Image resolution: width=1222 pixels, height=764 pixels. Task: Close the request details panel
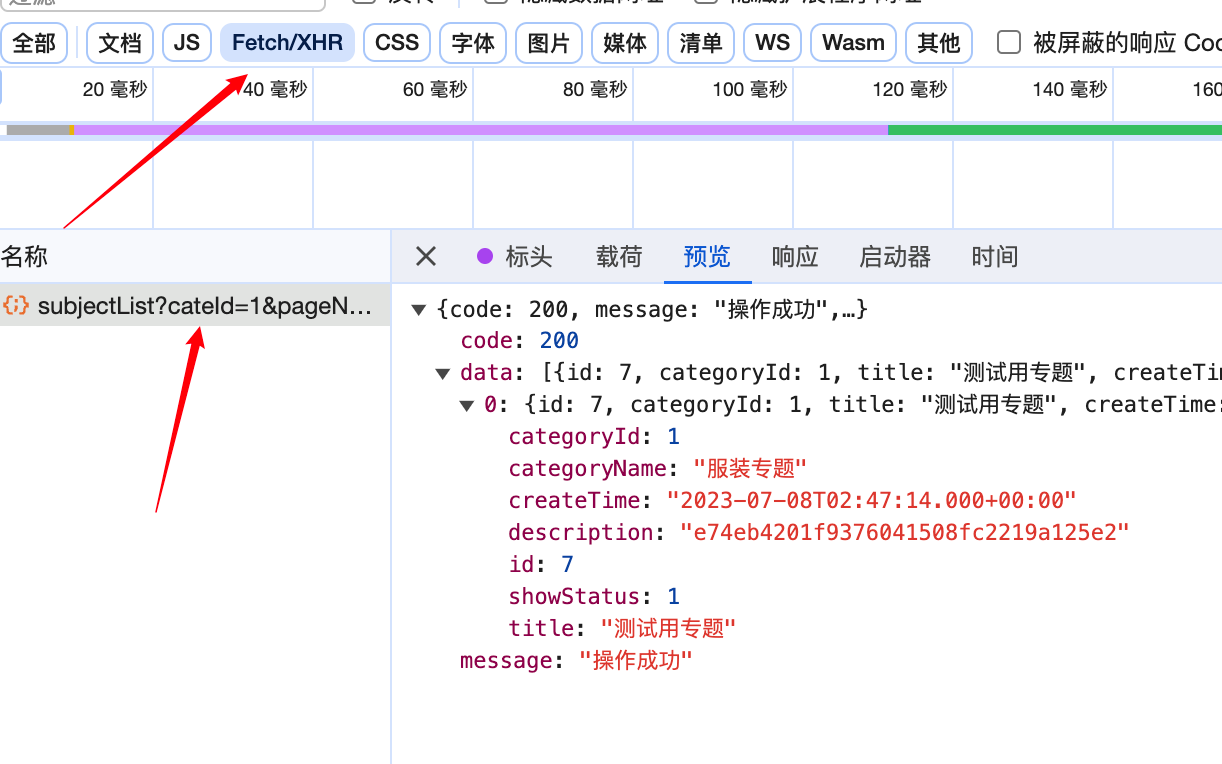pyautogui.click(x=426, y=257)
